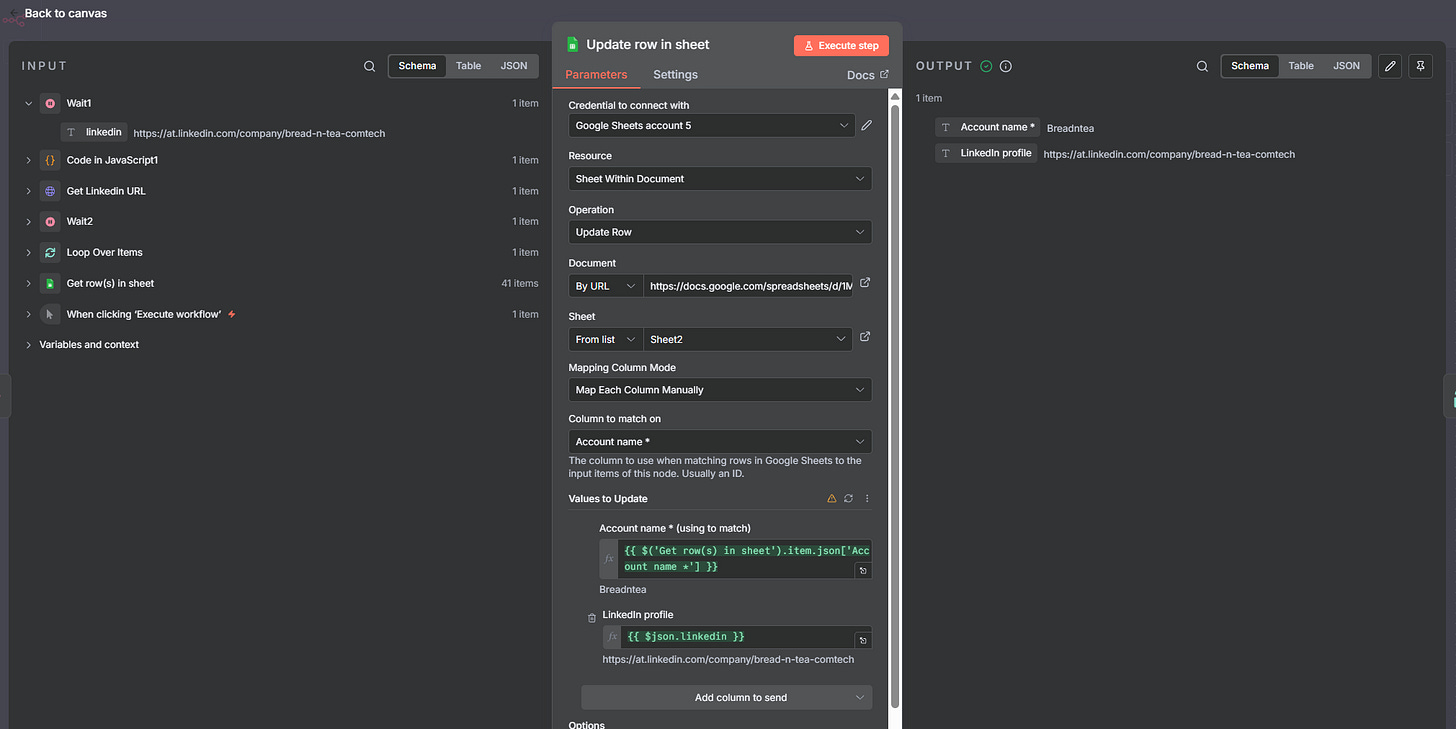Viewport: 1456px width, 729px height.
Task: Click the Loop Over Items icon
Action: click(50, 252)
